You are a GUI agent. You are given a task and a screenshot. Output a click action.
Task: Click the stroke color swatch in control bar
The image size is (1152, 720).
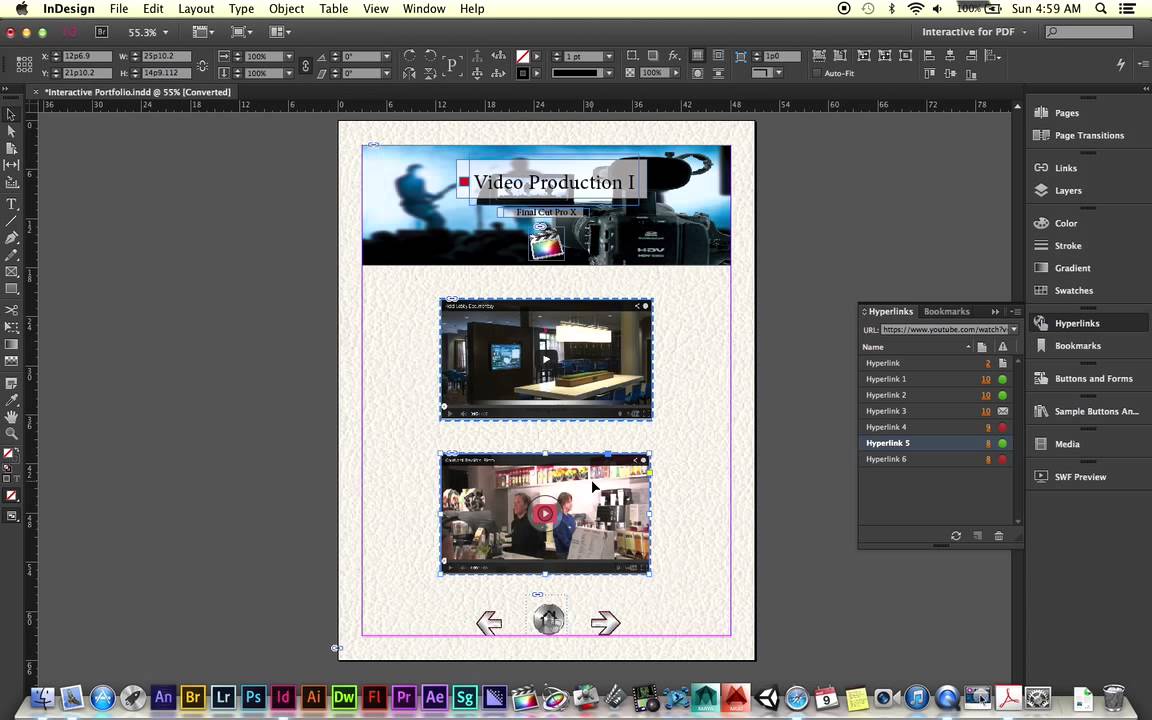pos(522,73)
